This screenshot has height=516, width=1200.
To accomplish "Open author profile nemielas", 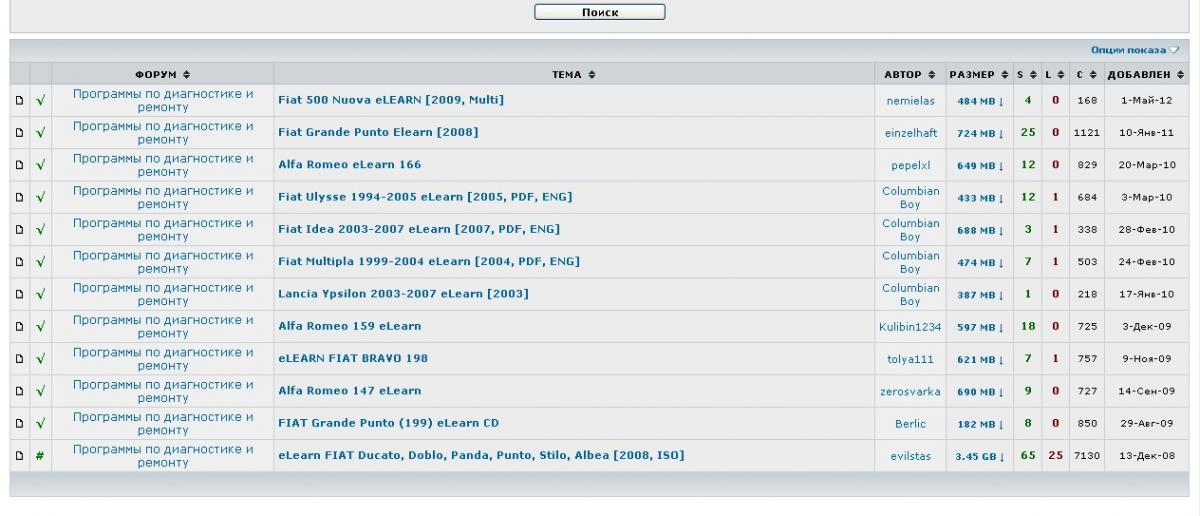I will coord(910,101).
